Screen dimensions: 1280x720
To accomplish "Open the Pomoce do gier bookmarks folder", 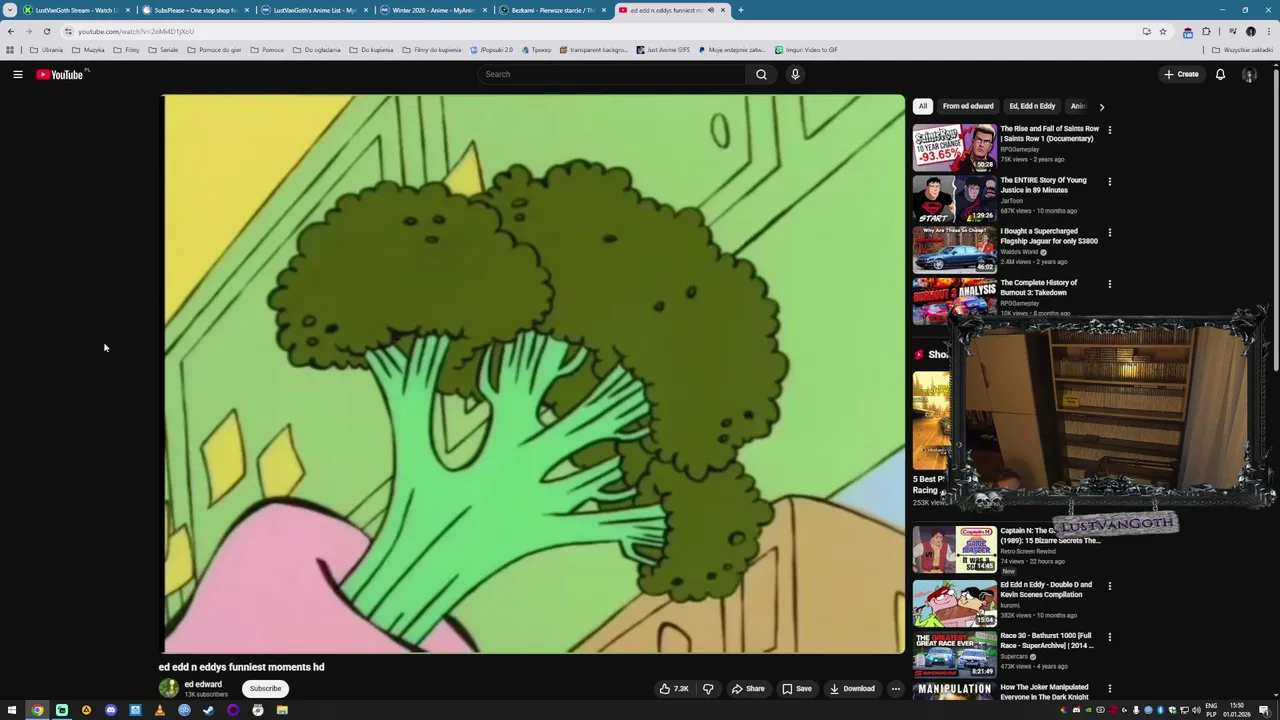I will 214,50.
